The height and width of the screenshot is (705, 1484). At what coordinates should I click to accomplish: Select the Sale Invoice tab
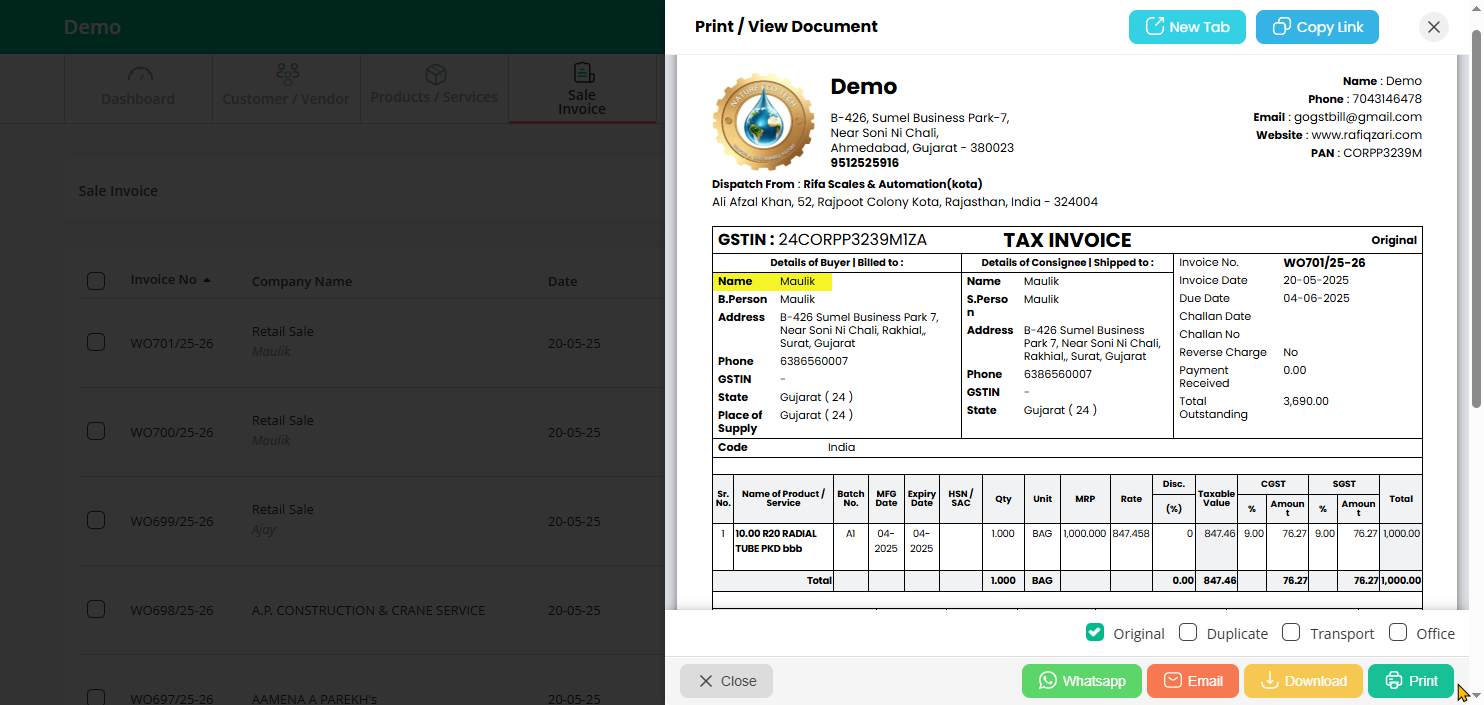(x=582, y=89)
